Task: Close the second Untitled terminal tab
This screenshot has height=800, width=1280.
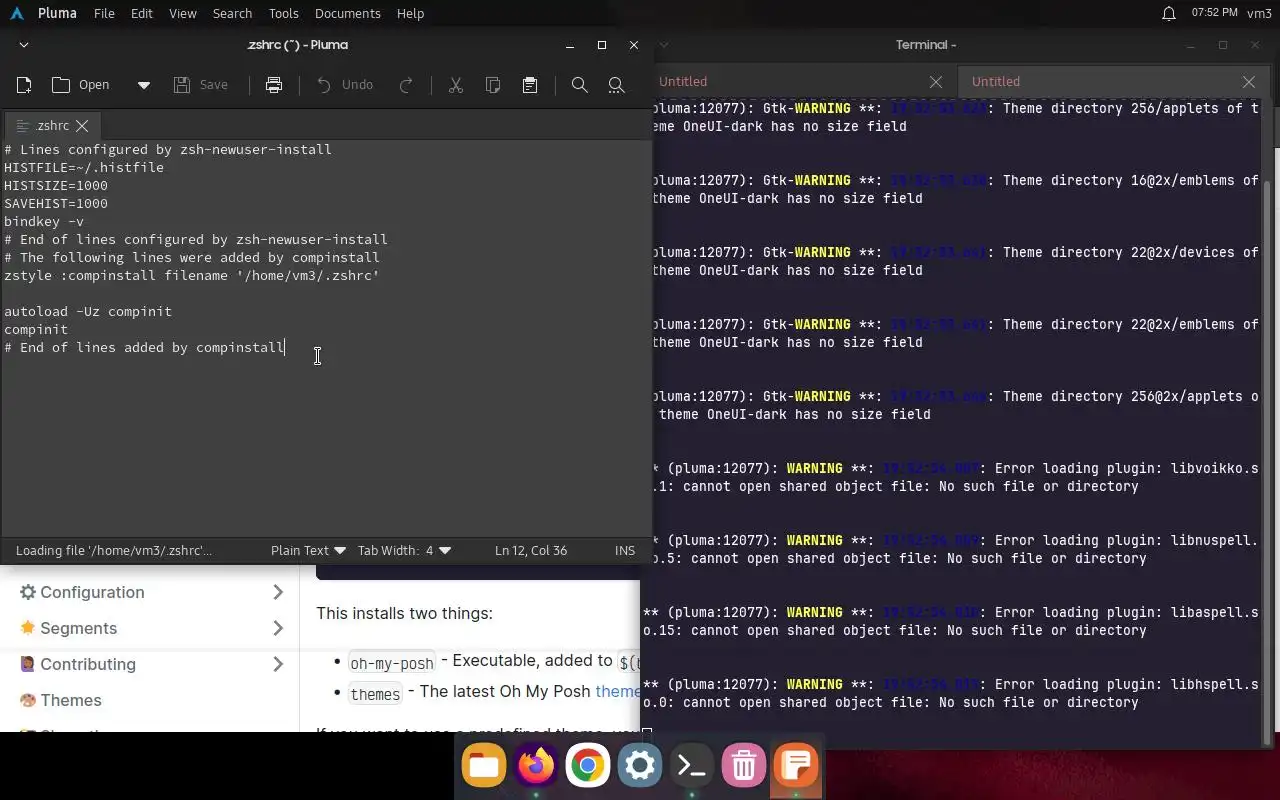Action: (1249, 82)
